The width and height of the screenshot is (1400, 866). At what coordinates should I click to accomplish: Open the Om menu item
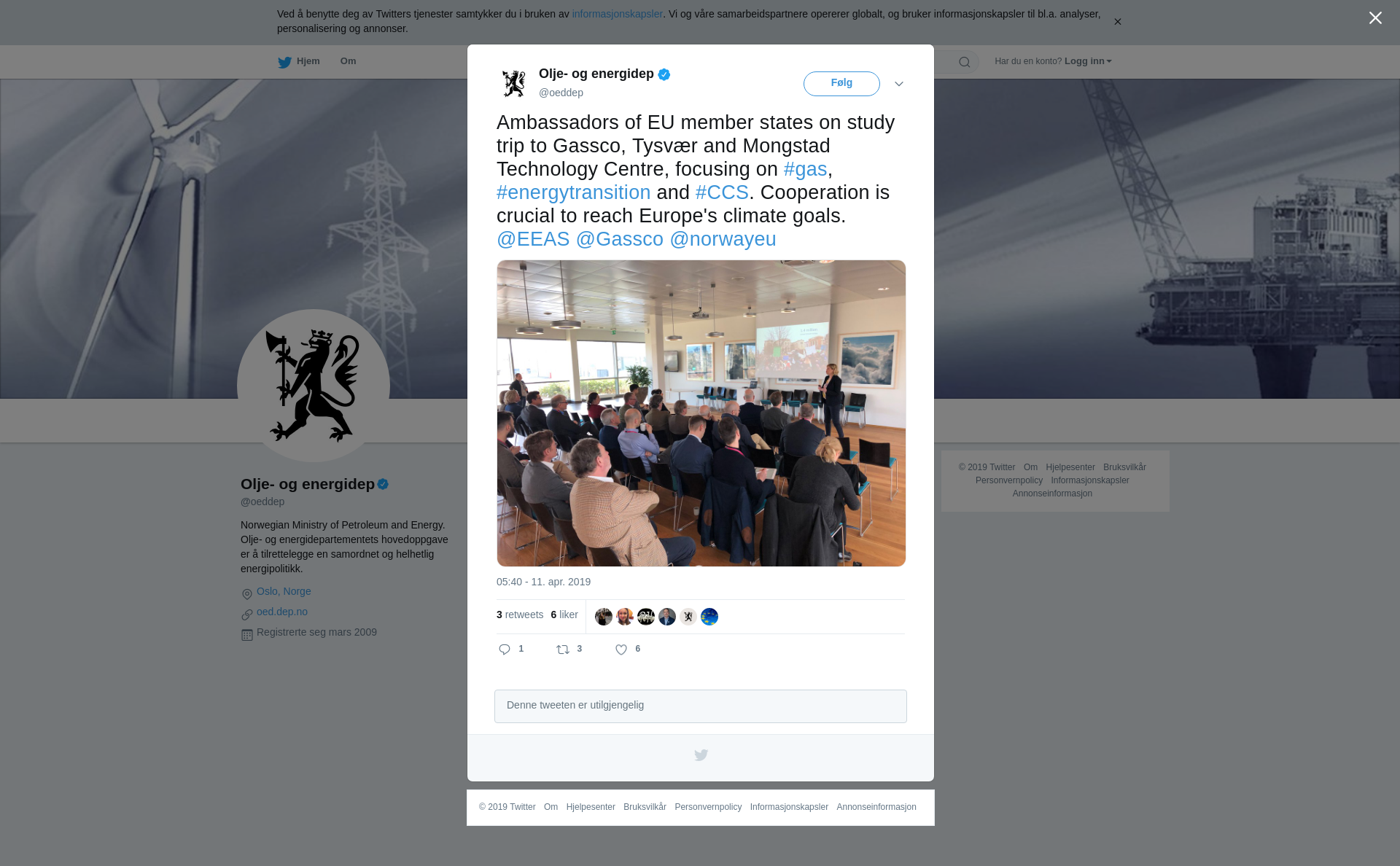348,61
